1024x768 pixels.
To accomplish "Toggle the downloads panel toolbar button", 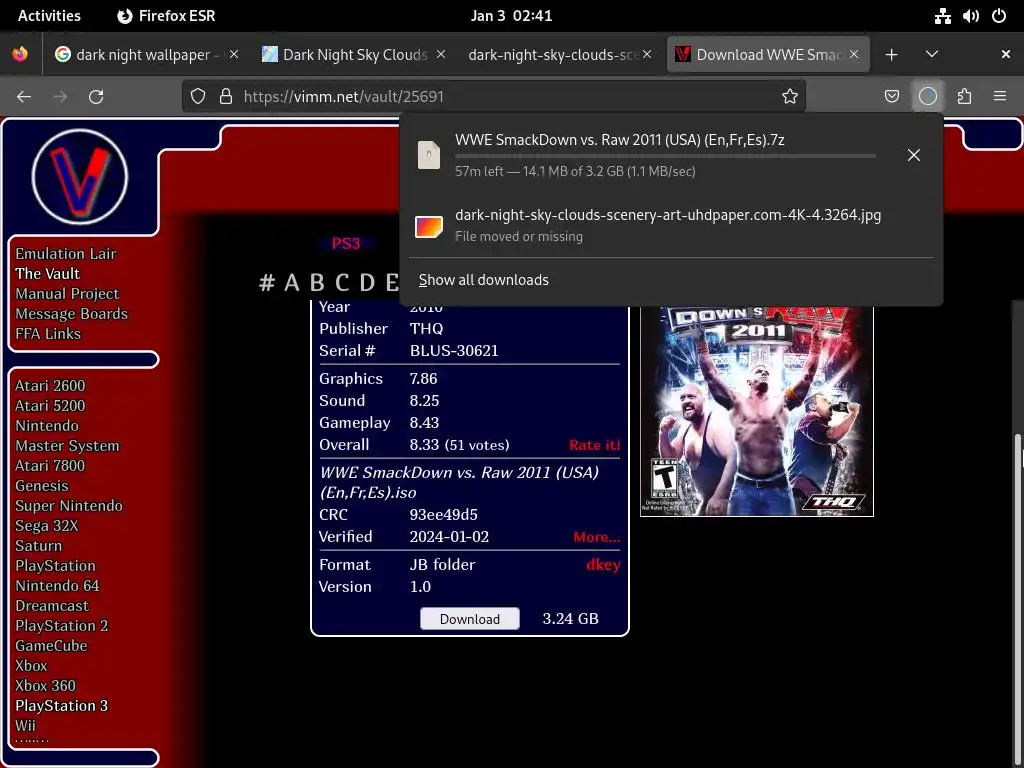I will 927,97.
